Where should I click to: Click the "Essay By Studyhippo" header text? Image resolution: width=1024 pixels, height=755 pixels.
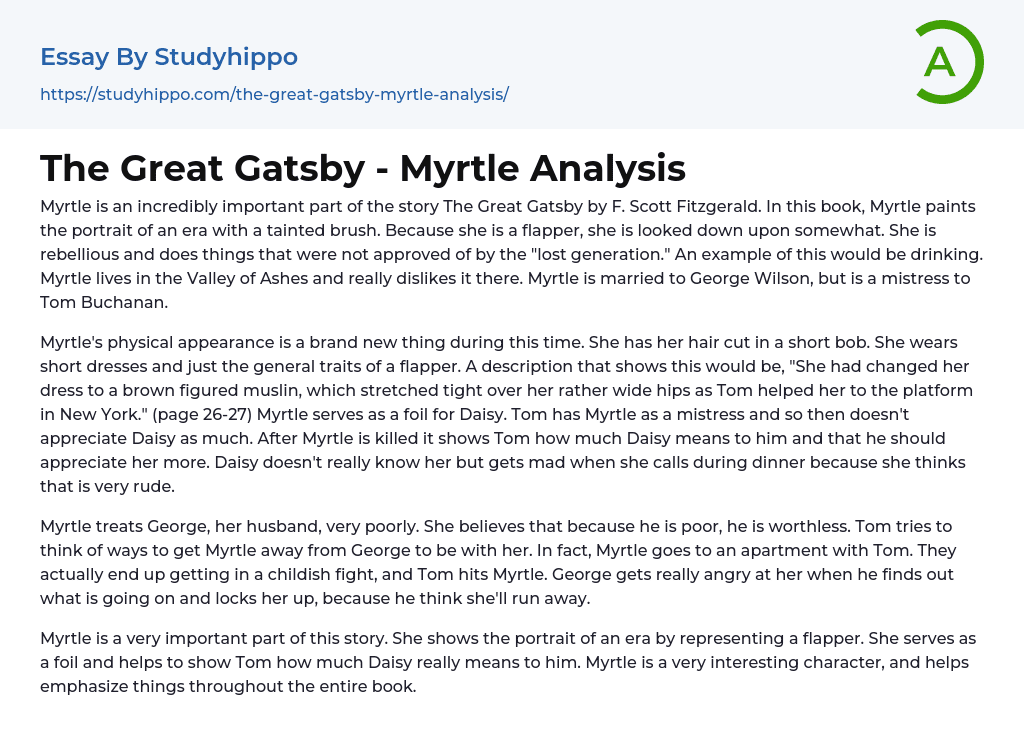(169, 57)
